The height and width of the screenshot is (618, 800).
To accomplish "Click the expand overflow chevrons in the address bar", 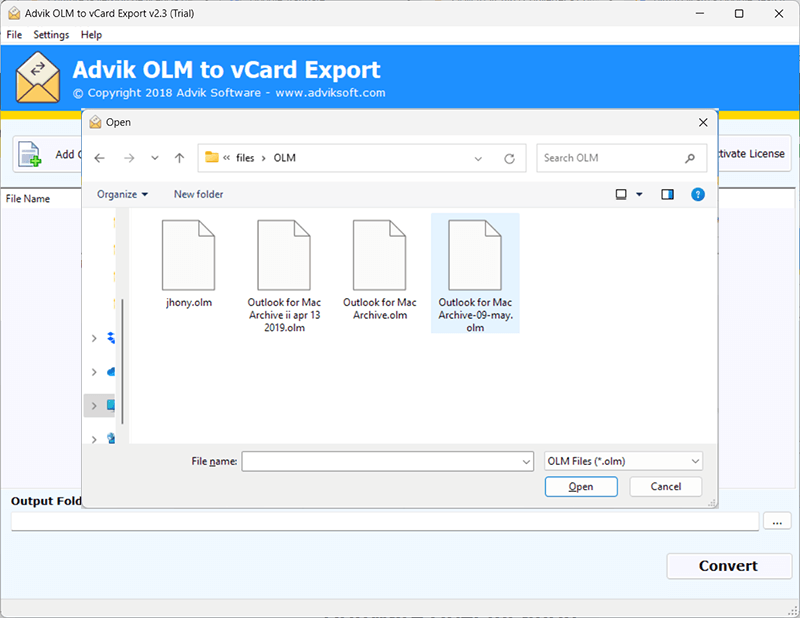I will click(227, 158).
